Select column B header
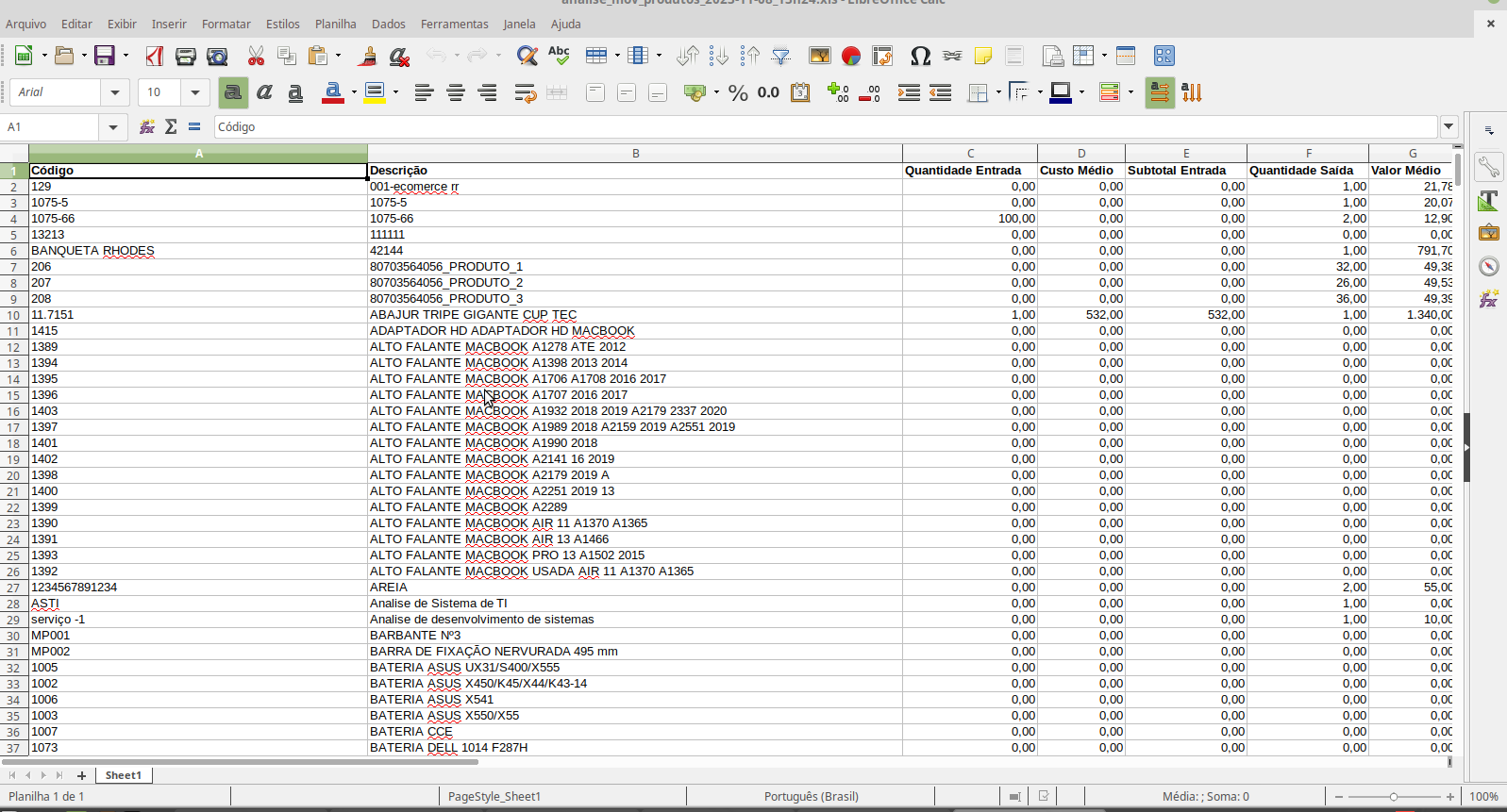 tap(635, 153)
